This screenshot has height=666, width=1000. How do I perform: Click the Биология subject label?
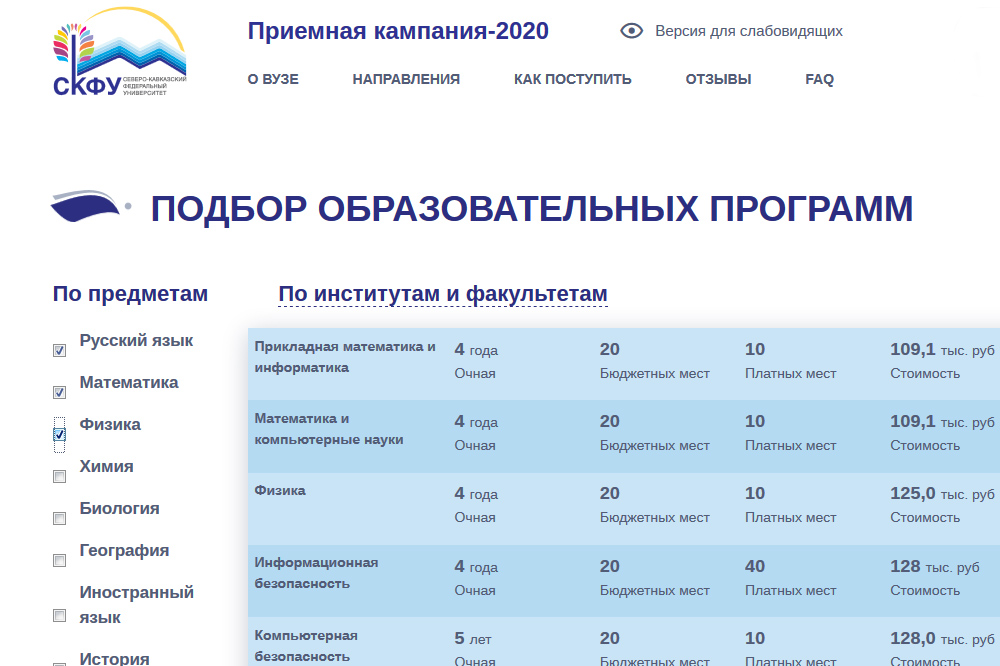tap(119, 508)
